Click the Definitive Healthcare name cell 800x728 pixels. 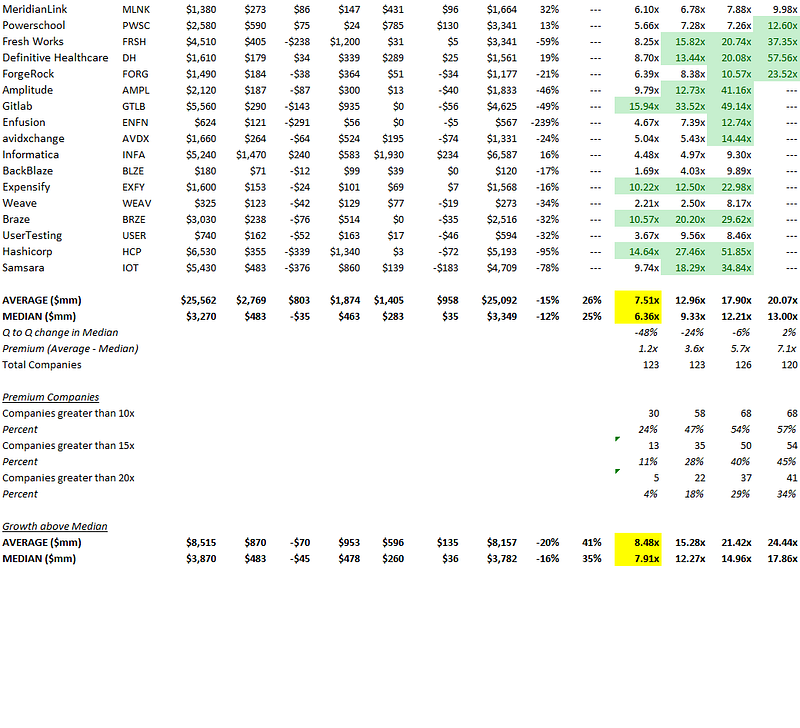click(55, 58)
